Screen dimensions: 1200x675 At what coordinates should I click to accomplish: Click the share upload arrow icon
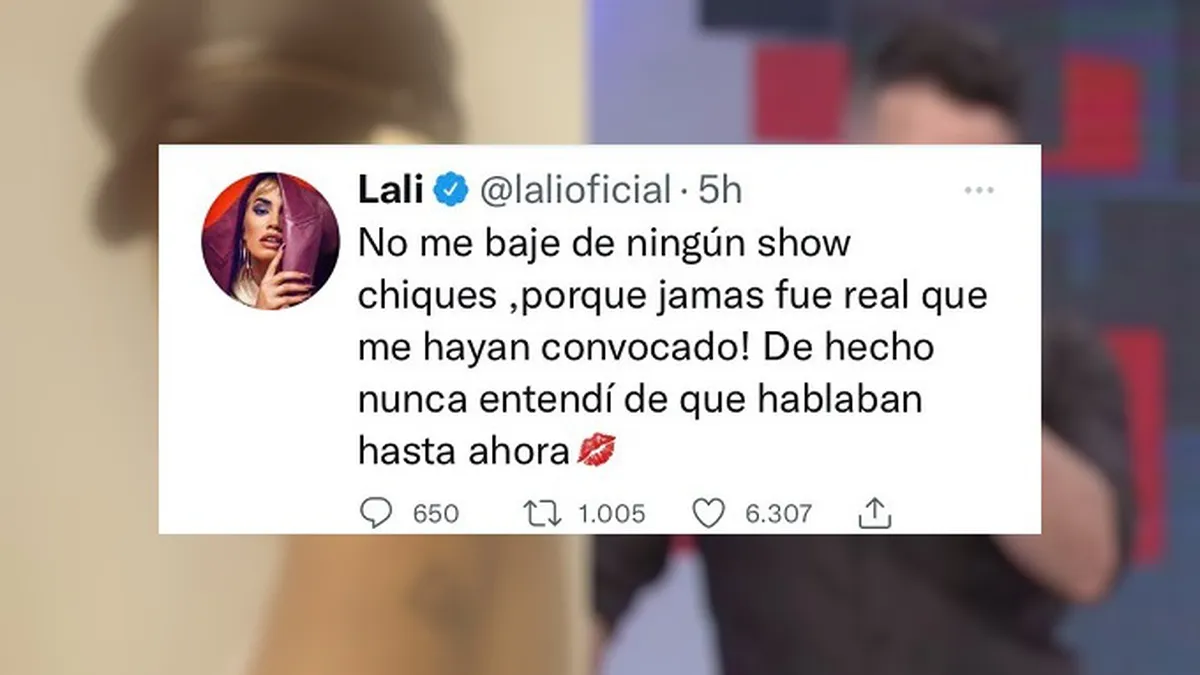pos(875,513)
